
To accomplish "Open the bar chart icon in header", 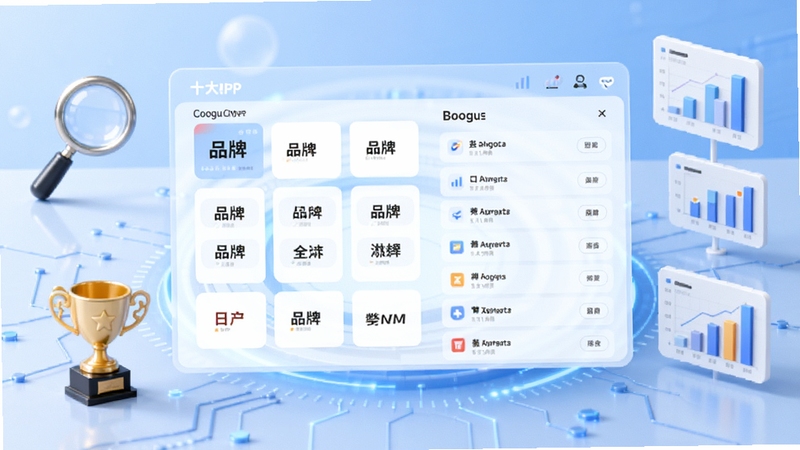I will [x=522, y=83].
